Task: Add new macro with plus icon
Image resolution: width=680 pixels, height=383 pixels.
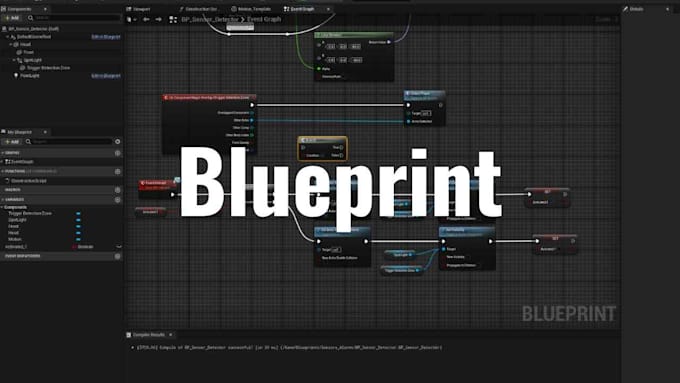Action: 118,190
